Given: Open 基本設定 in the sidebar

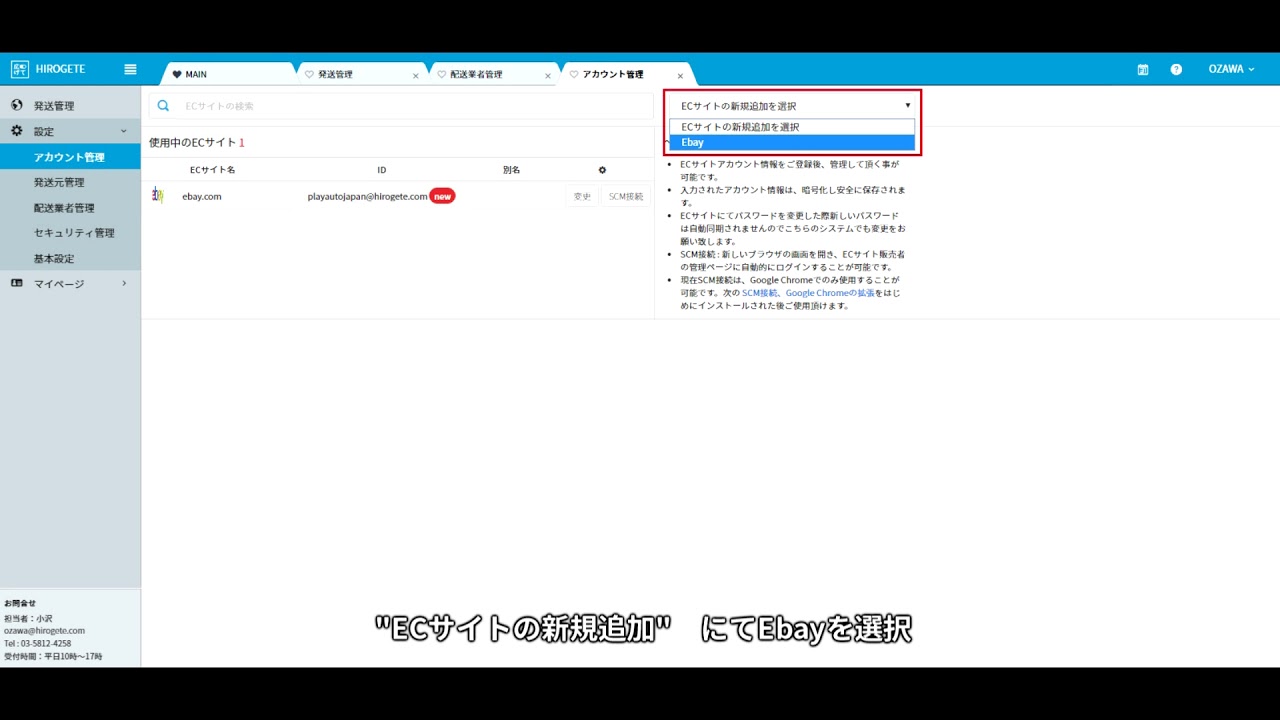Looking at the screenshot, I should (x=70, y=258).
